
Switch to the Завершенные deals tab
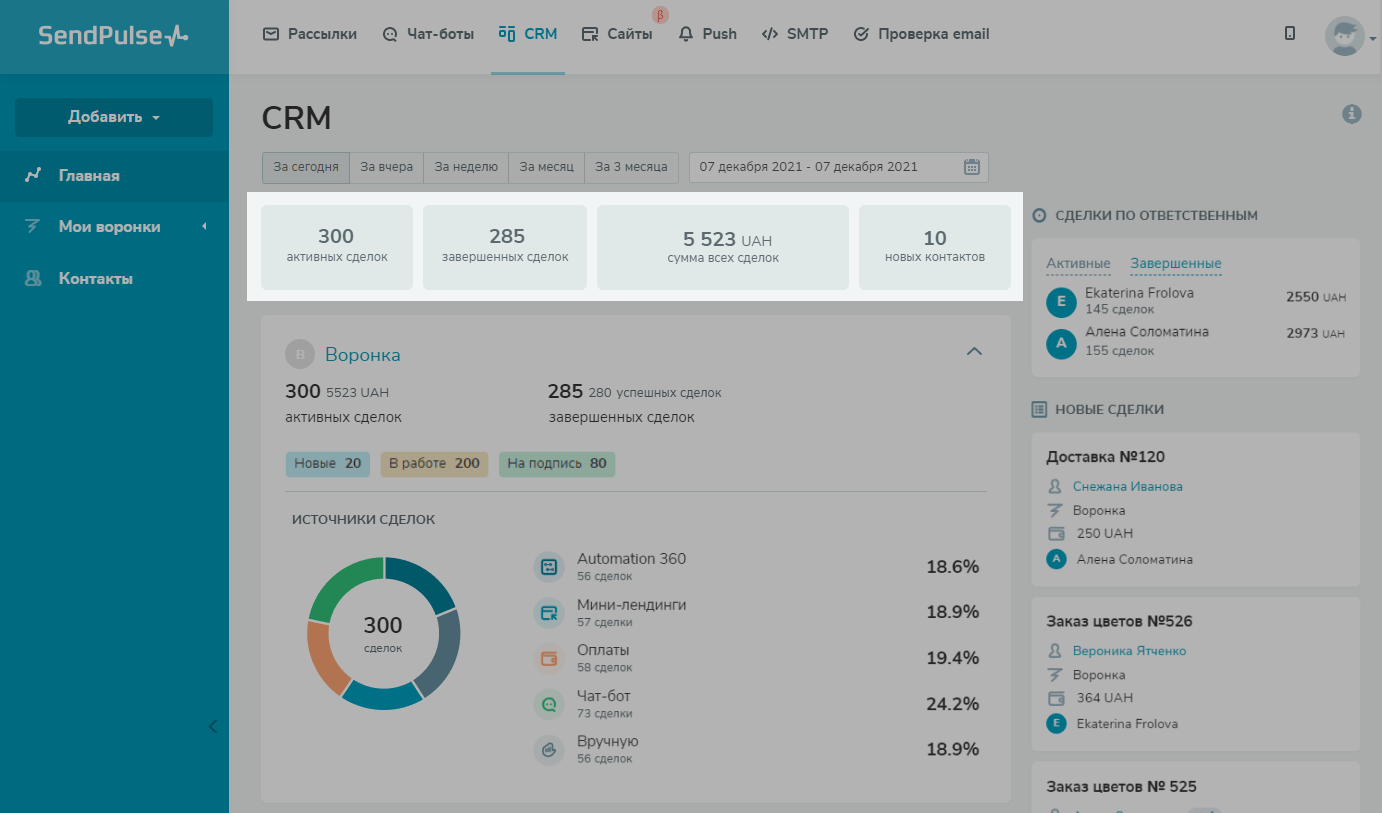coord(1176,264)
